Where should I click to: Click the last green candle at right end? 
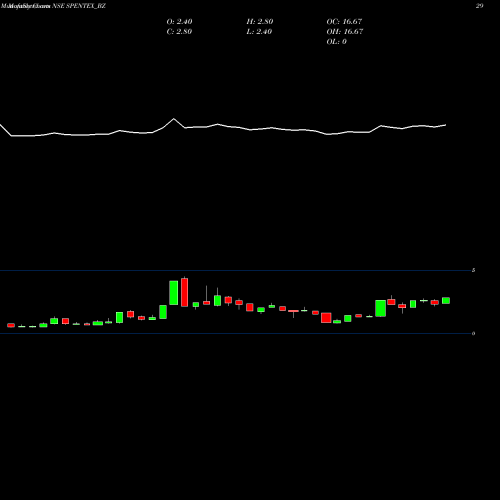(446, 300)
